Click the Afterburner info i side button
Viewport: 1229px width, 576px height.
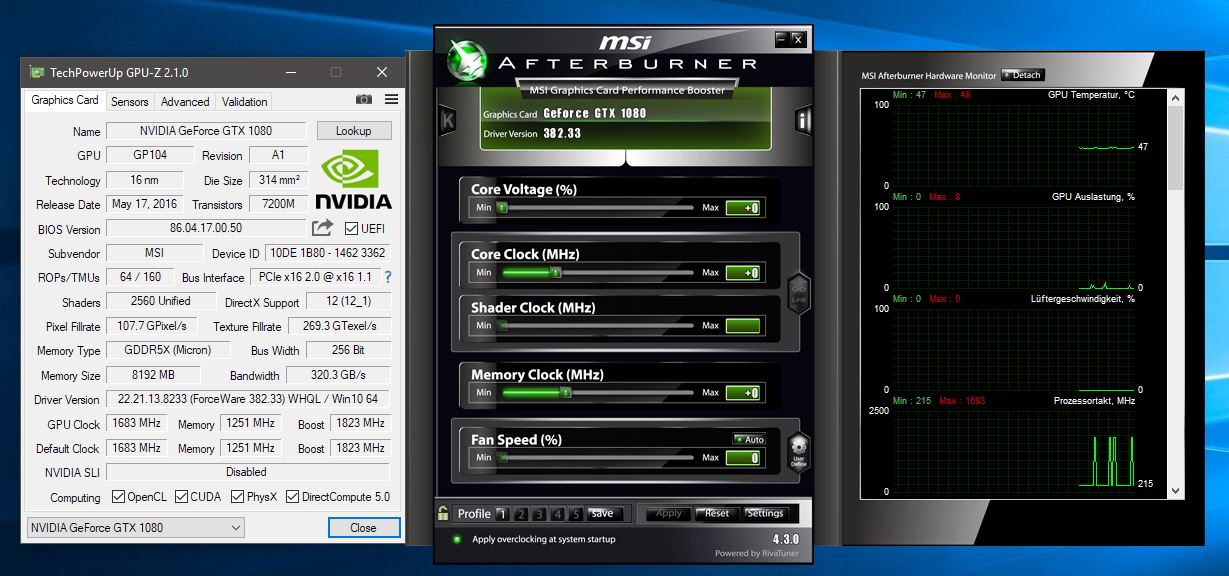click(x=802, y=120)
